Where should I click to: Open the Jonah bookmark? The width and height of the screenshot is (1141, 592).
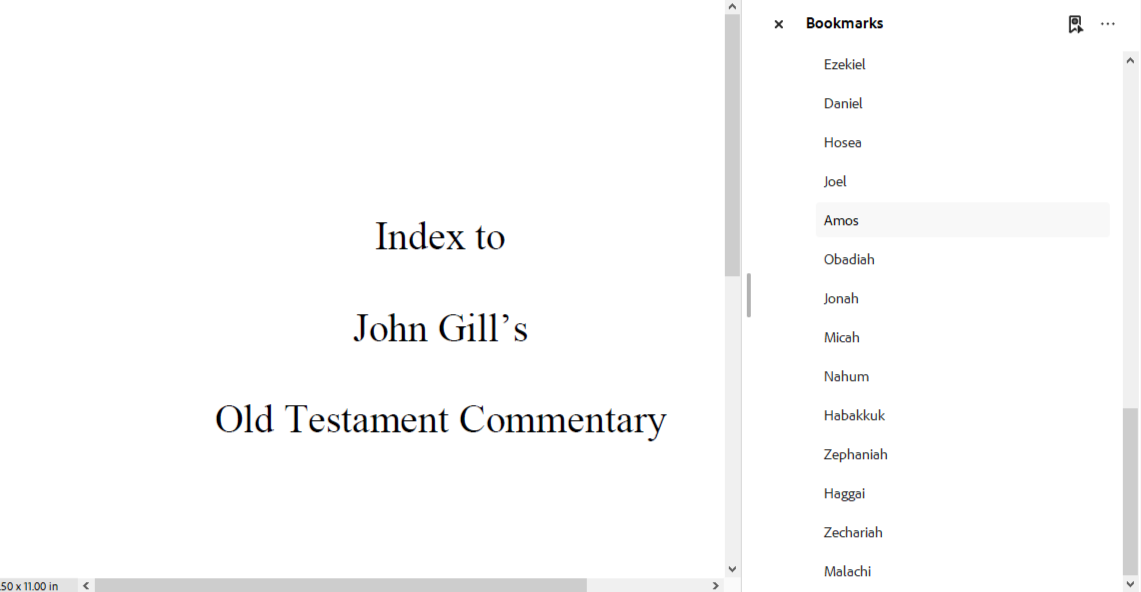coord(841,298)
